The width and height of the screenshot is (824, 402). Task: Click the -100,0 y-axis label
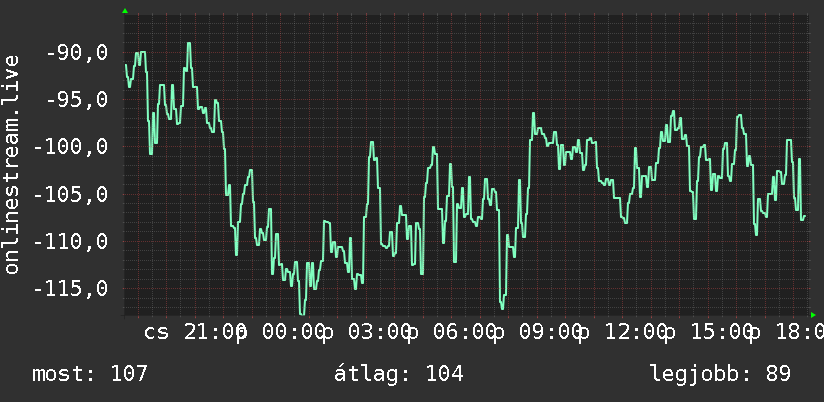point(71,147)
